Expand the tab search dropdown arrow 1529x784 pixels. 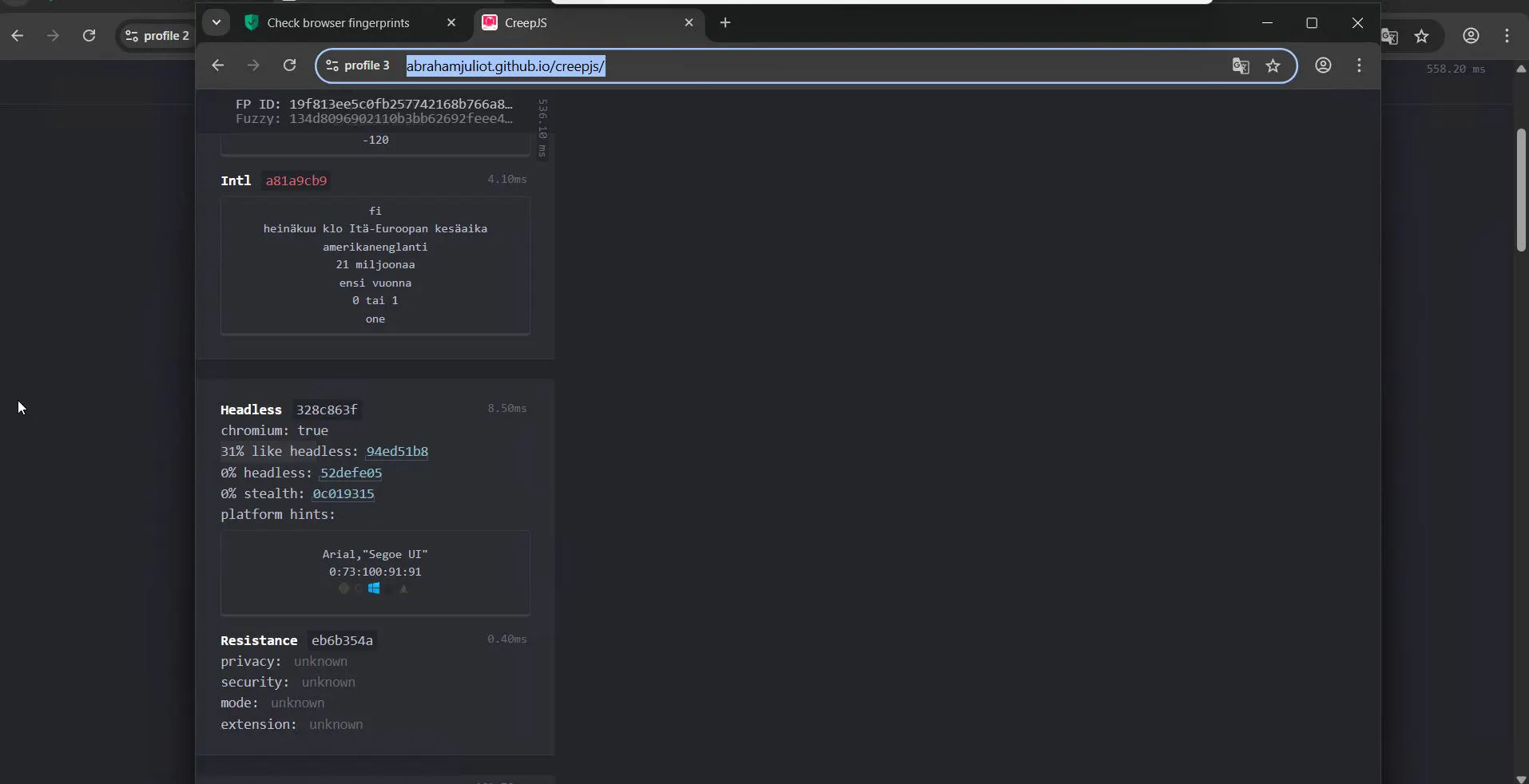coord(216,22)
